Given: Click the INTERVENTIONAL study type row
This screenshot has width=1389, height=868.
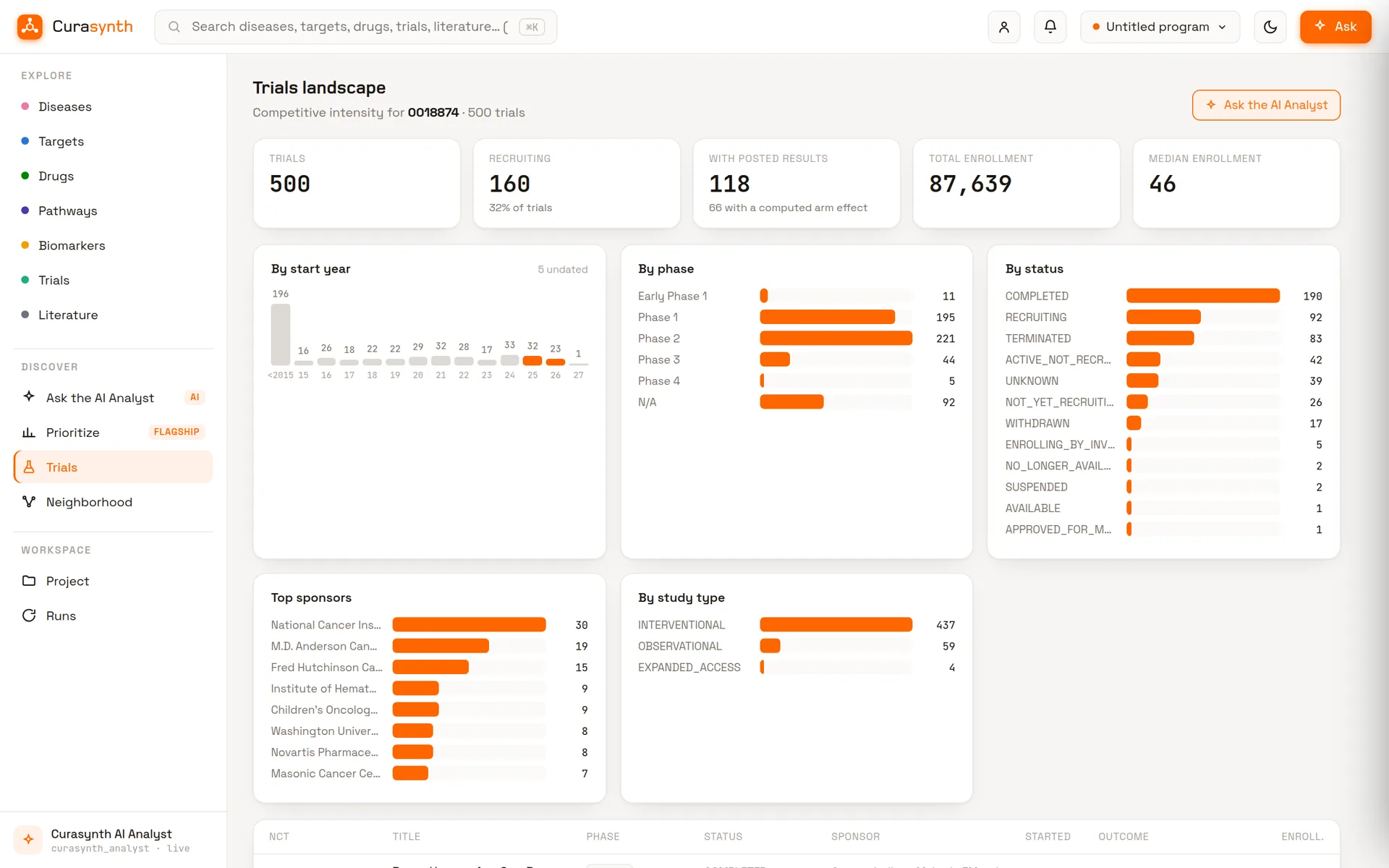Looking at the screenshot, I should (796, 625).
